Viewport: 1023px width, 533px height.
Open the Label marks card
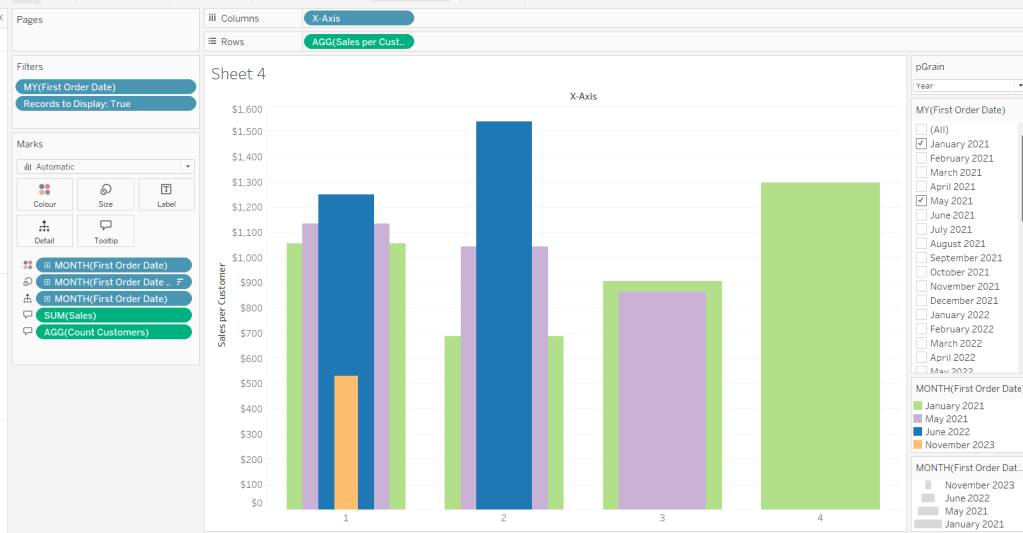[x=166, y=194]
